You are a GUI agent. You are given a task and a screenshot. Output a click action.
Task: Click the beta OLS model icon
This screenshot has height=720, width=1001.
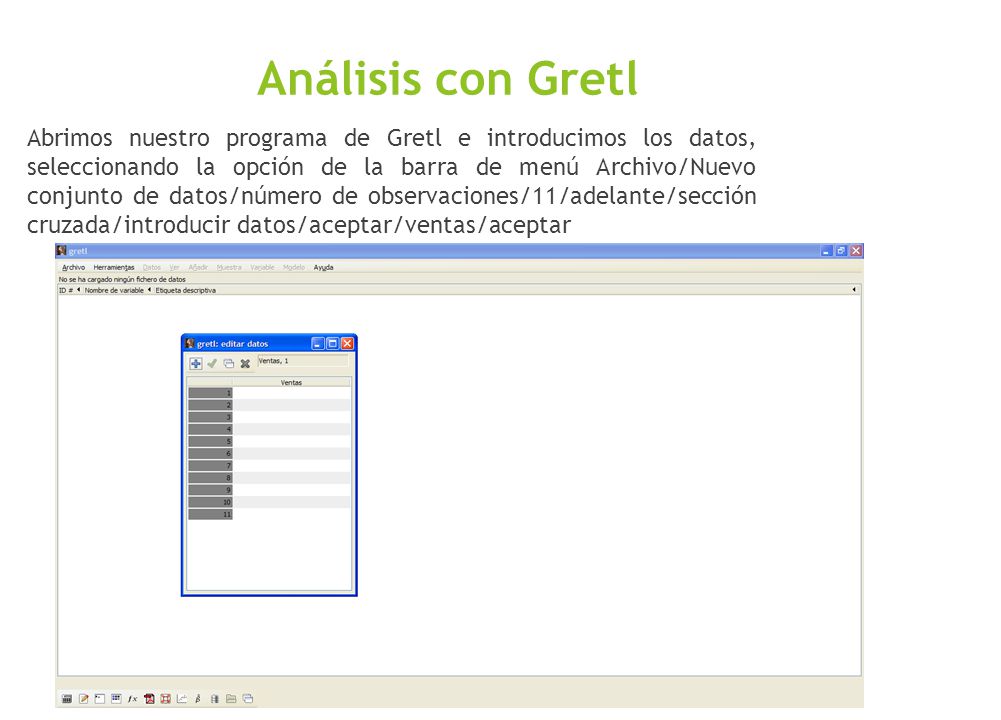(198, 699)
